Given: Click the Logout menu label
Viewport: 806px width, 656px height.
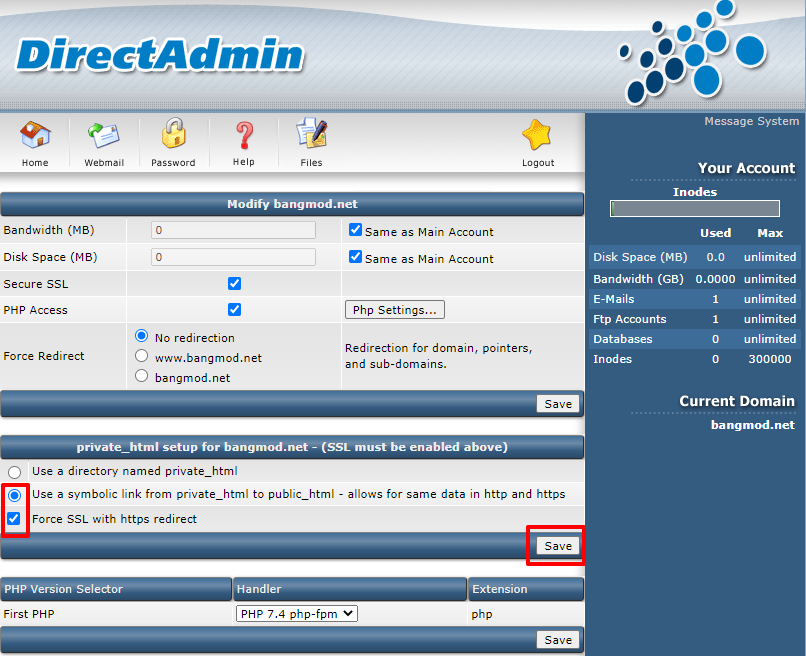Looking at the screenshot, I should [538, 162].
